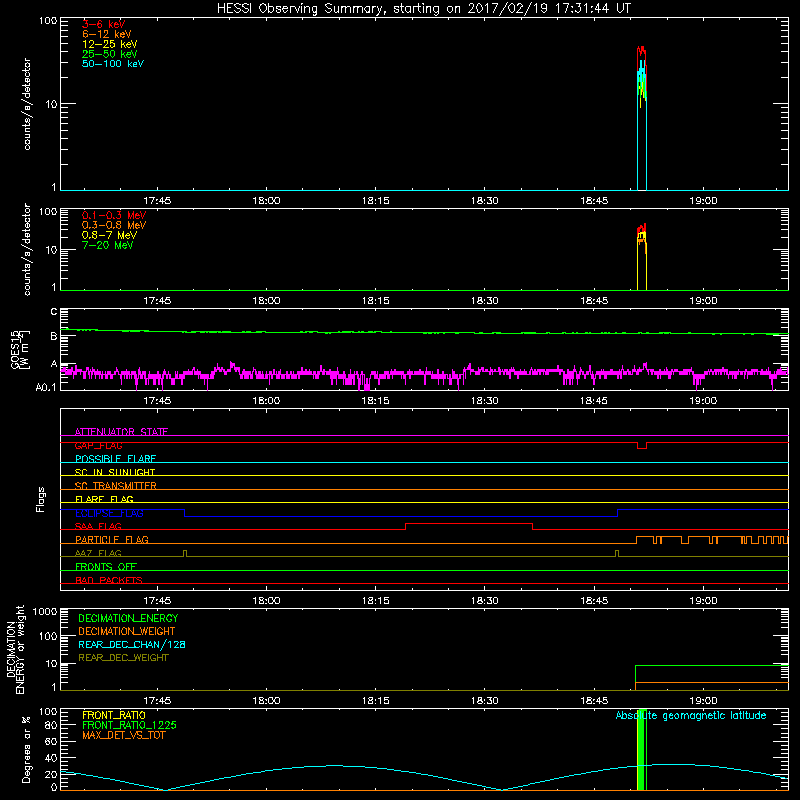This screenshot has height=800, width=800.
Task: Click the HESSI Observing Summary title
Action: pyautogui.click(x=423, y=8)
